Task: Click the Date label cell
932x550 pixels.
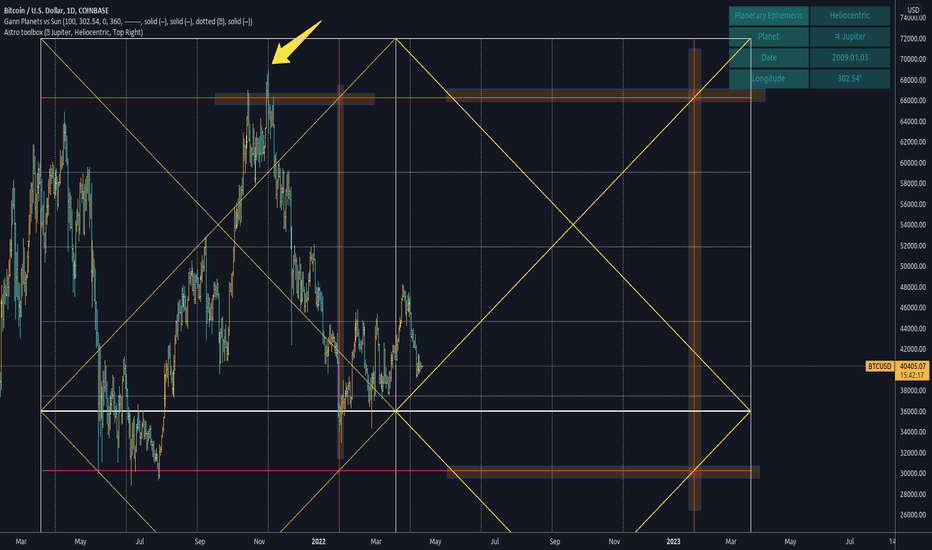Action: pyautogui.click(x=768, y=58)
